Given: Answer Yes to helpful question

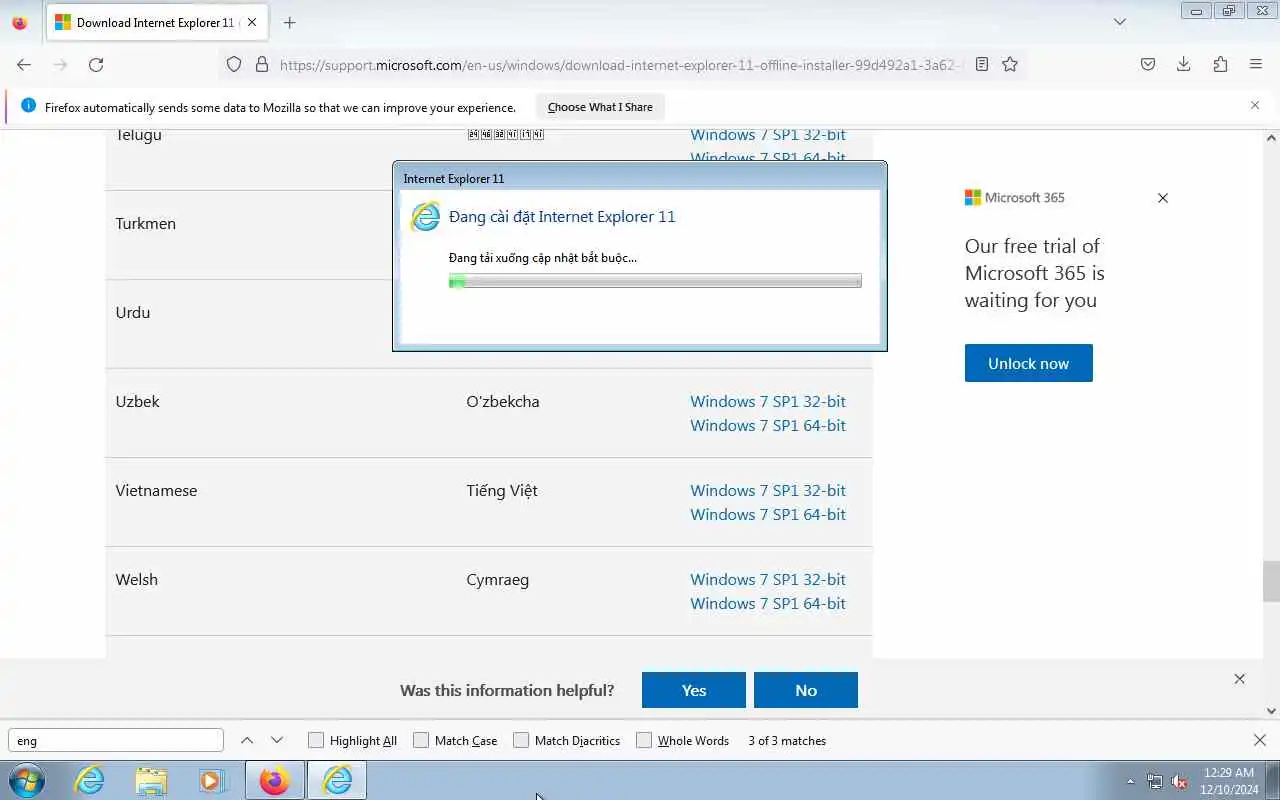Looking at the screenshot, I should pyautogui.click(x=694, y=690).
